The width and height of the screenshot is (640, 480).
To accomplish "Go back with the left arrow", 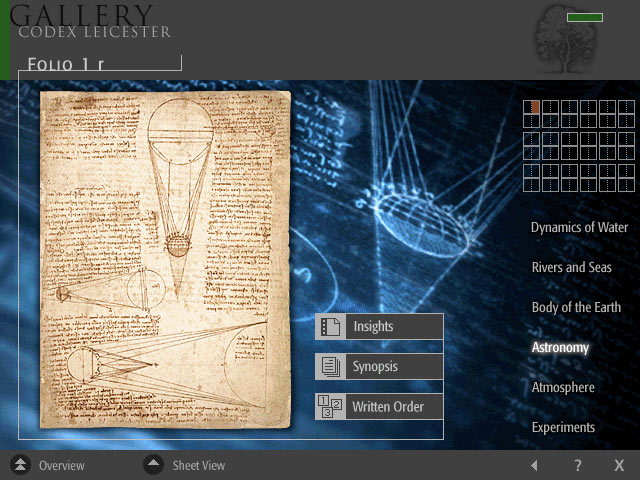I will (534, 465).
